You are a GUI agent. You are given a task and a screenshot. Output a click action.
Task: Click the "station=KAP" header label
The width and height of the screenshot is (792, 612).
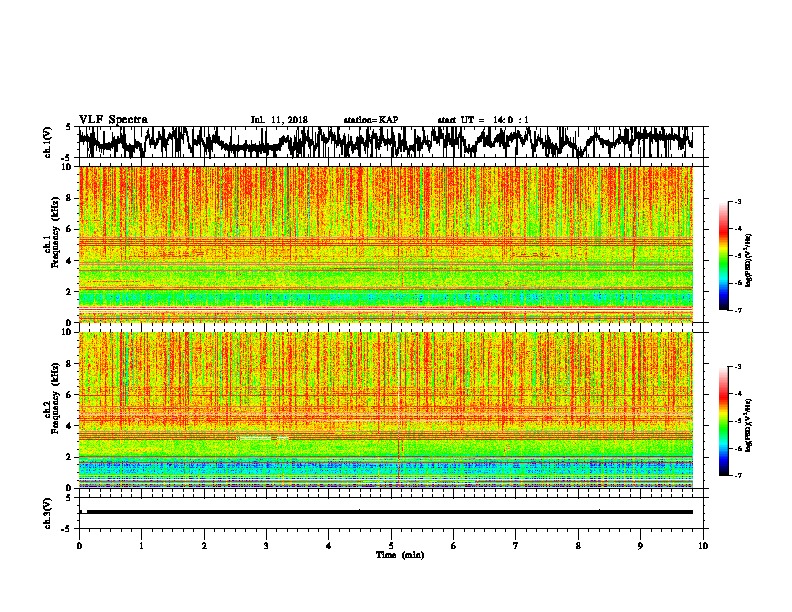click(x=371, y=120)
